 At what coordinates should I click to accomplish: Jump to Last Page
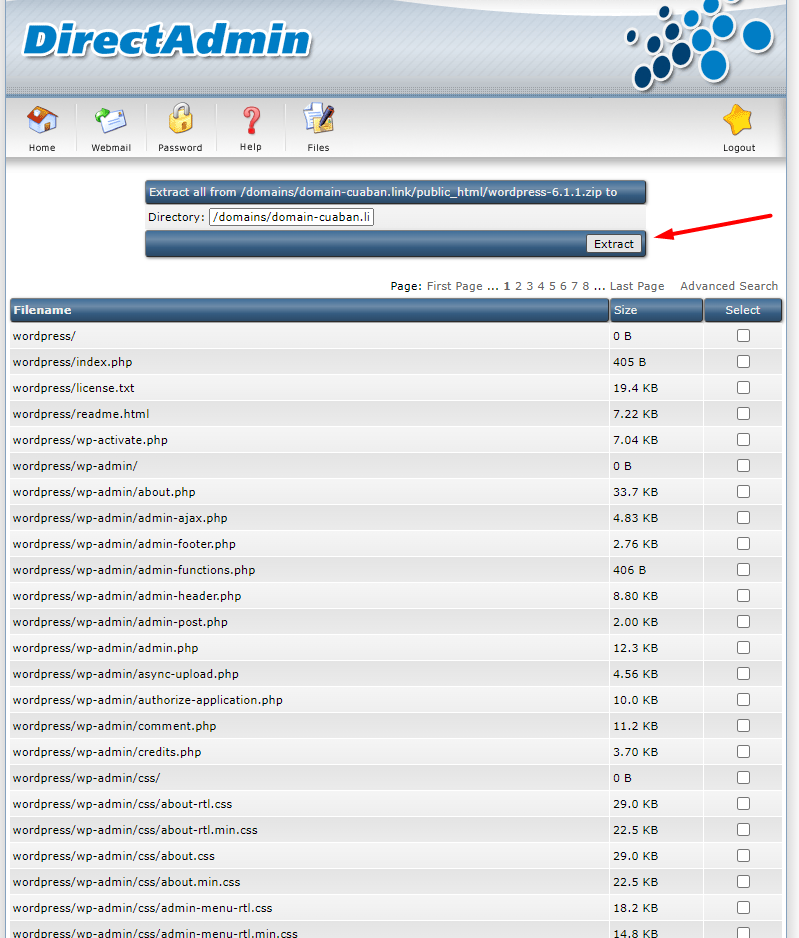click(x=637, y=286)
